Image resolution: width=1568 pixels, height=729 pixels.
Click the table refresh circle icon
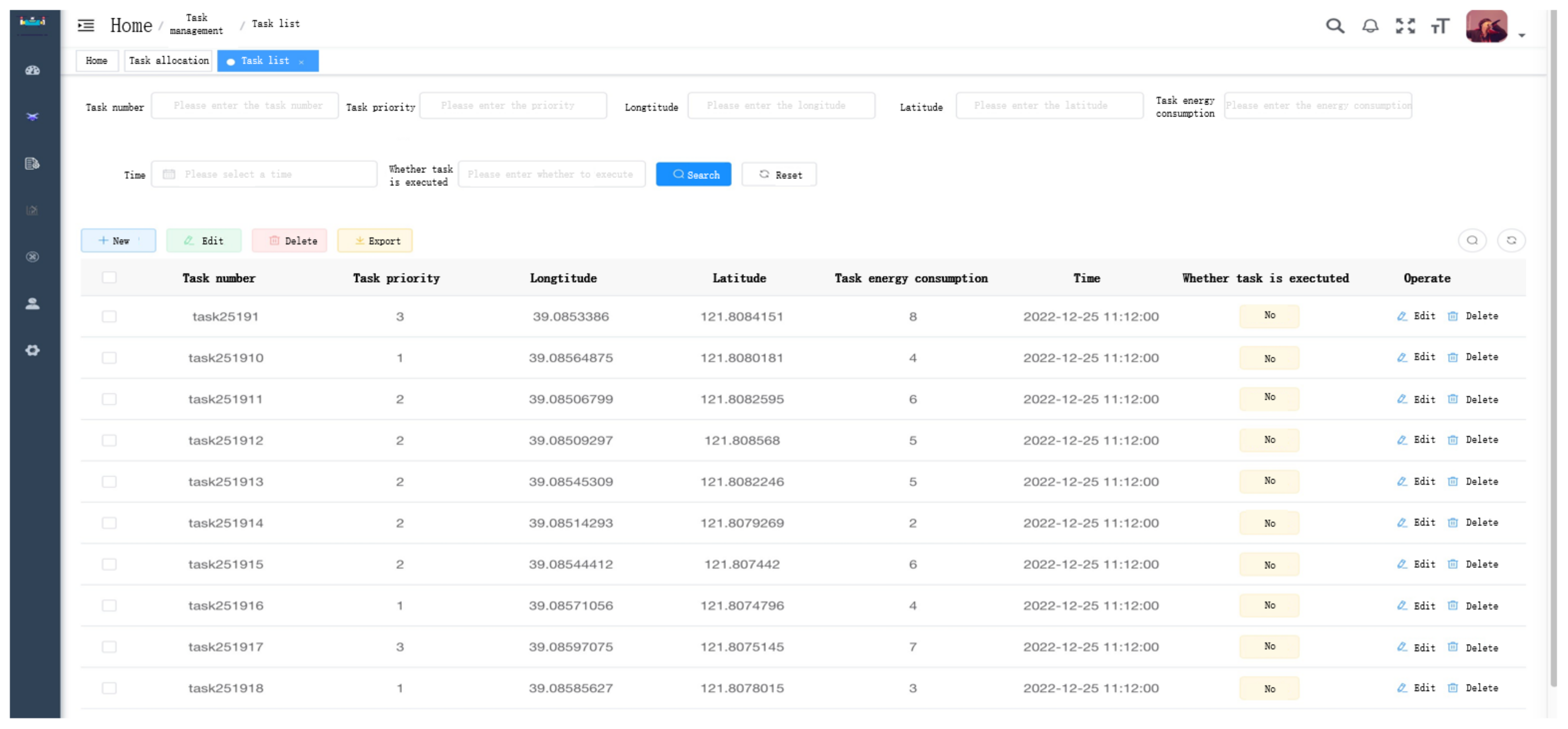pos(1511,241)
